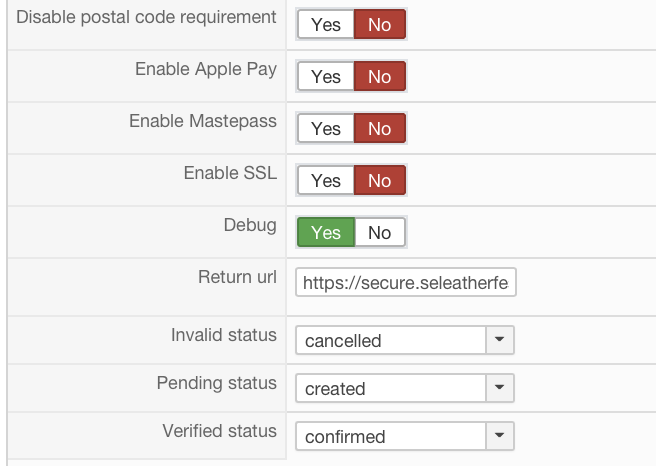Click No for Enable SSL
This screenshot has width=656, height=466.
(380, 180)
